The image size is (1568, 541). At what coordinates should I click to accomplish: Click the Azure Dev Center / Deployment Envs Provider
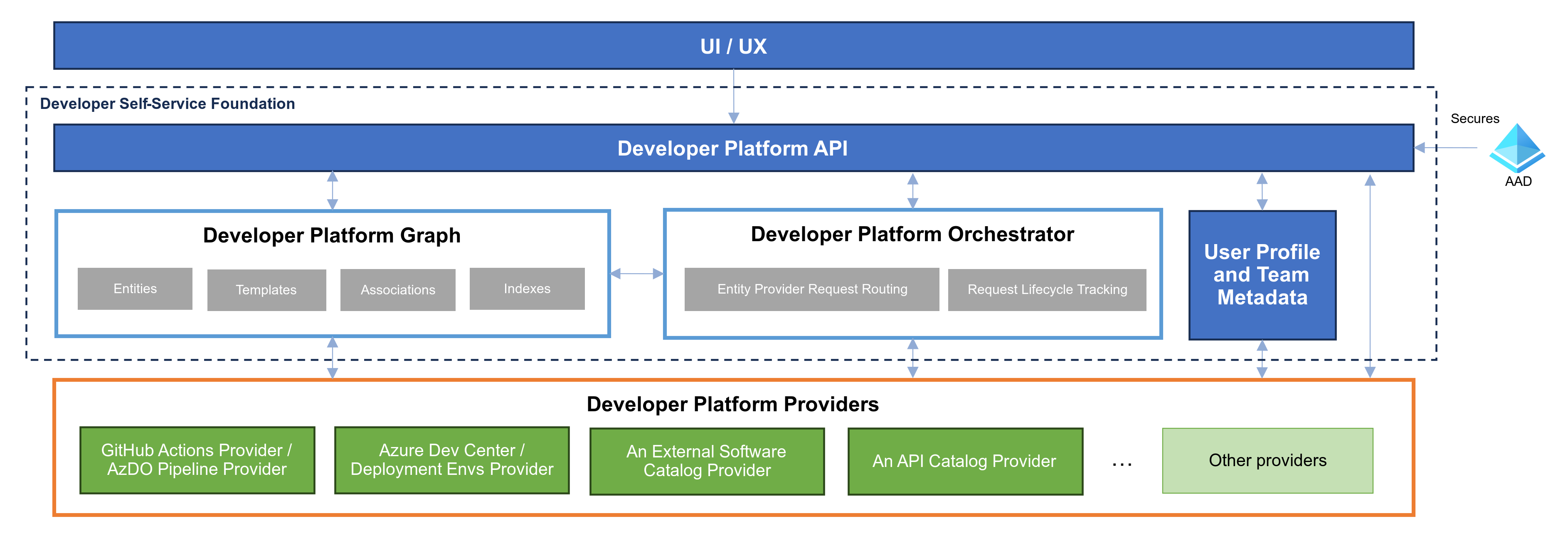pos(451,460)
